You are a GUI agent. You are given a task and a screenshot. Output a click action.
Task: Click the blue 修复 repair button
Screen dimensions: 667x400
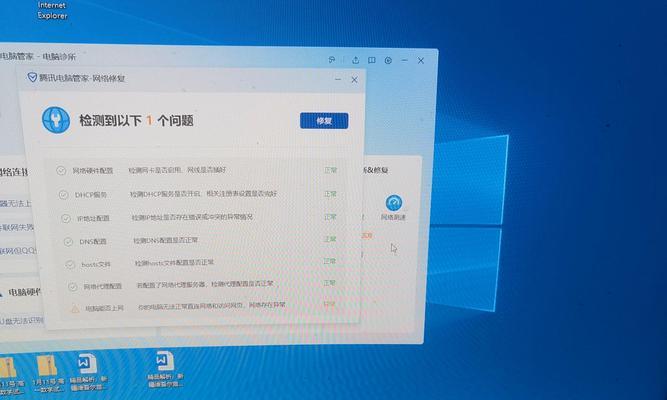click(324, 121)
